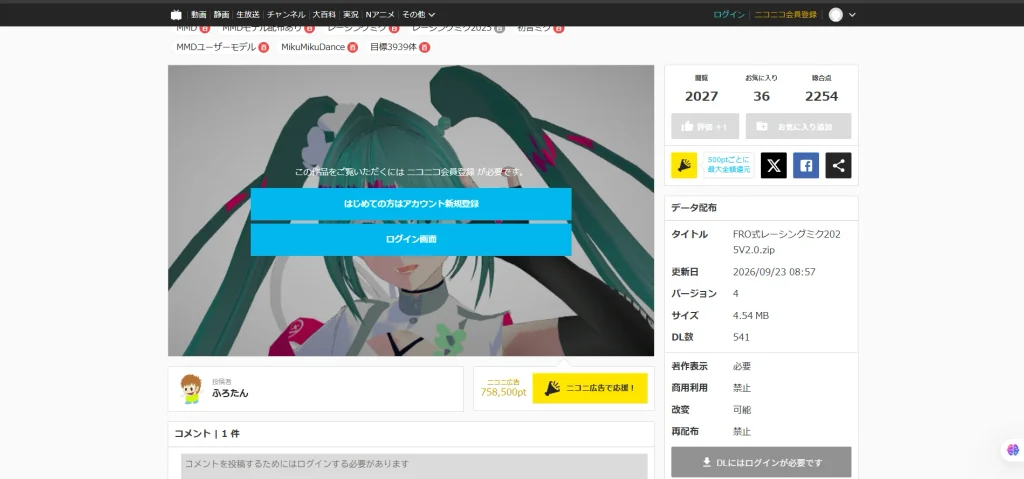Click the DL数 value 541
This screenshot has width=1024, height=479.
click(x=741, y=337)
